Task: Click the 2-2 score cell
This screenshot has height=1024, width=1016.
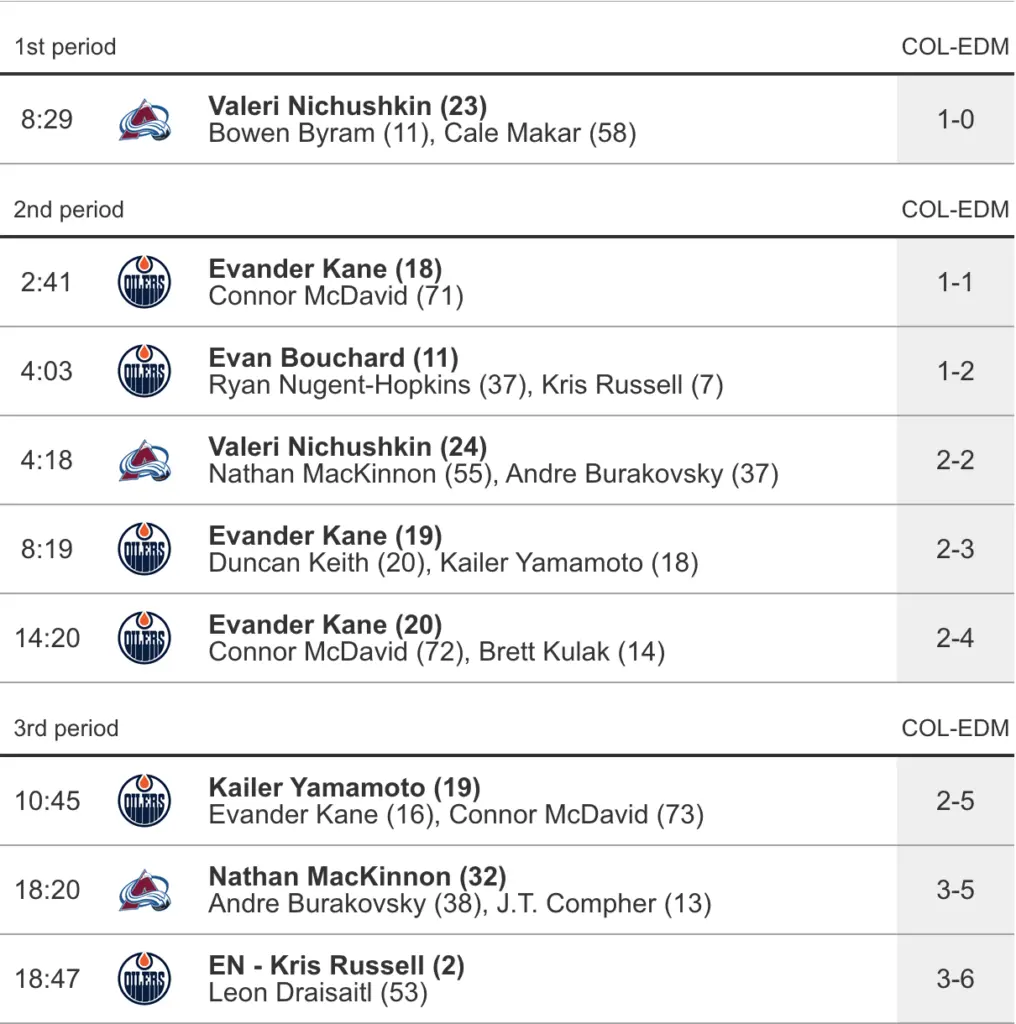Action: coord(955,460)
